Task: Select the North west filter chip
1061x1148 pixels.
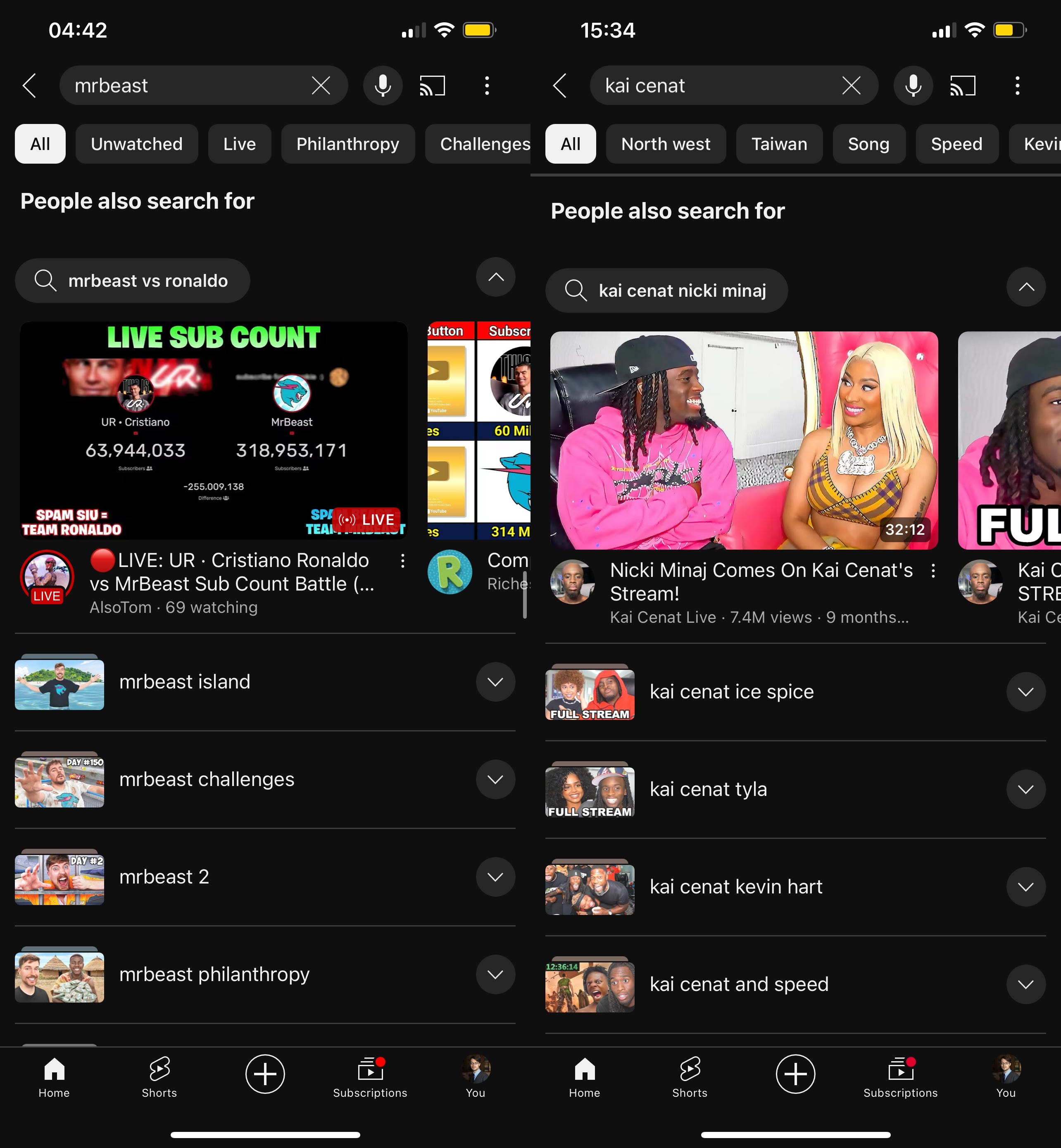Action: point(666,143)
